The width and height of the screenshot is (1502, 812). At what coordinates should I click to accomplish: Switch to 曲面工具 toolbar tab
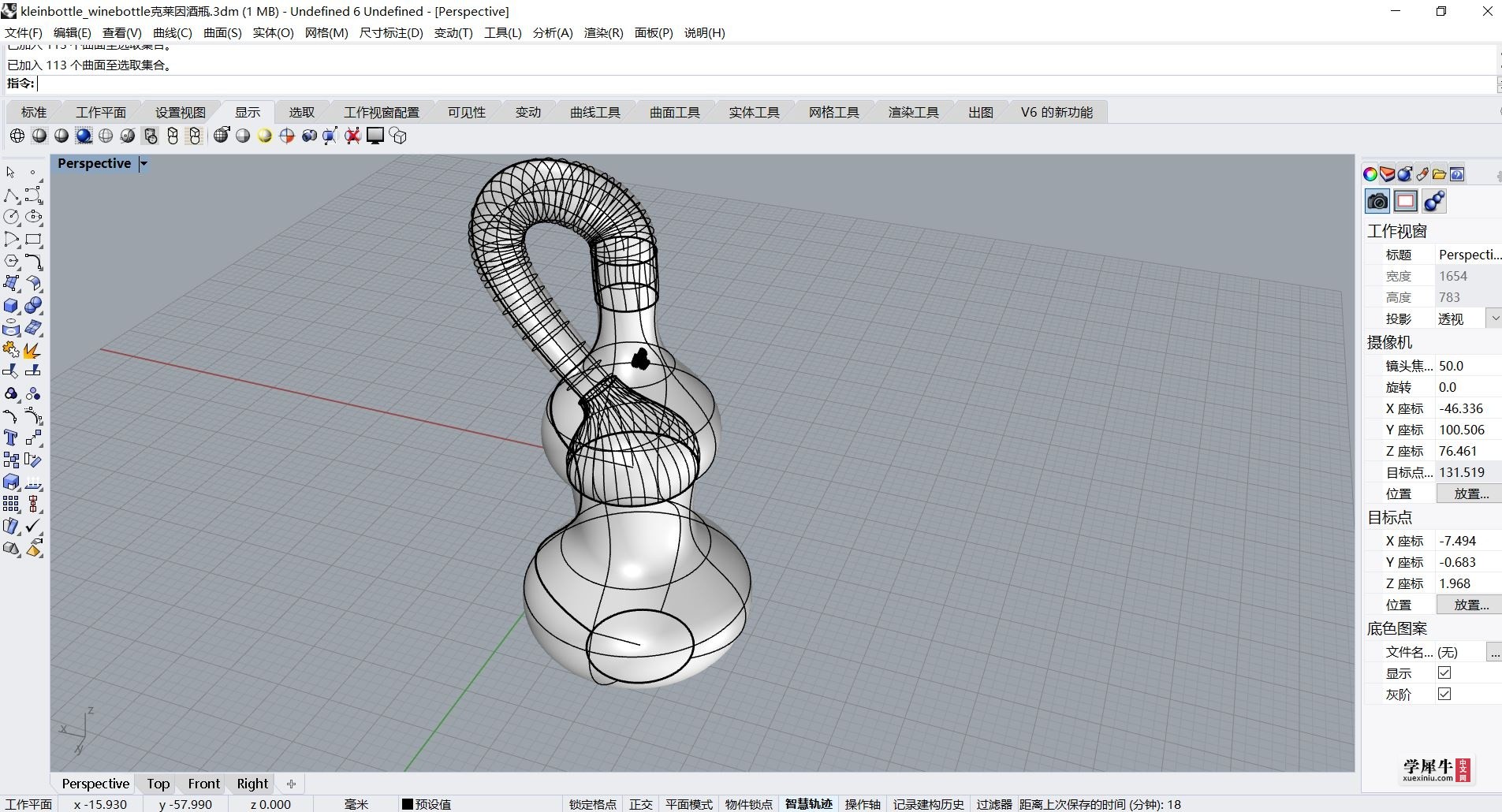[x=675, y=112]
